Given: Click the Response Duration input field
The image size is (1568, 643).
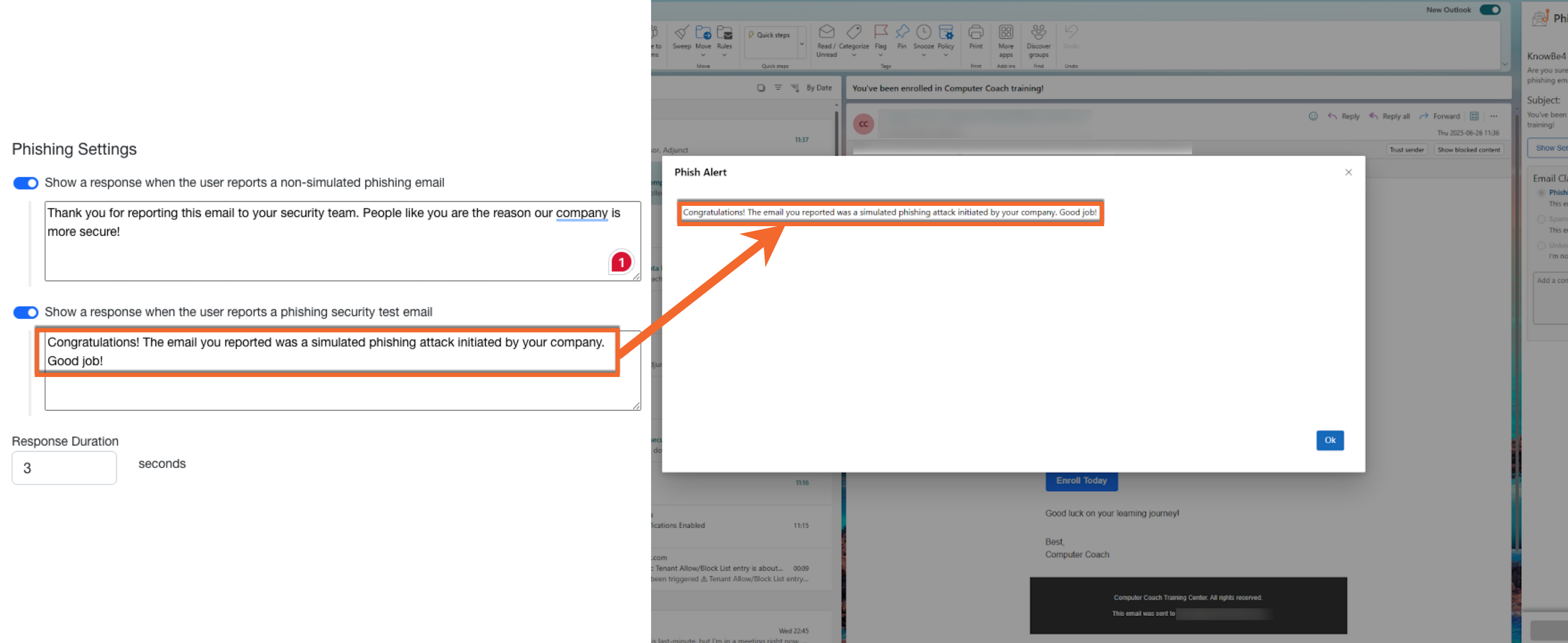Looking at the screenshot, I should pyautogui.click(x=64, y=468).
